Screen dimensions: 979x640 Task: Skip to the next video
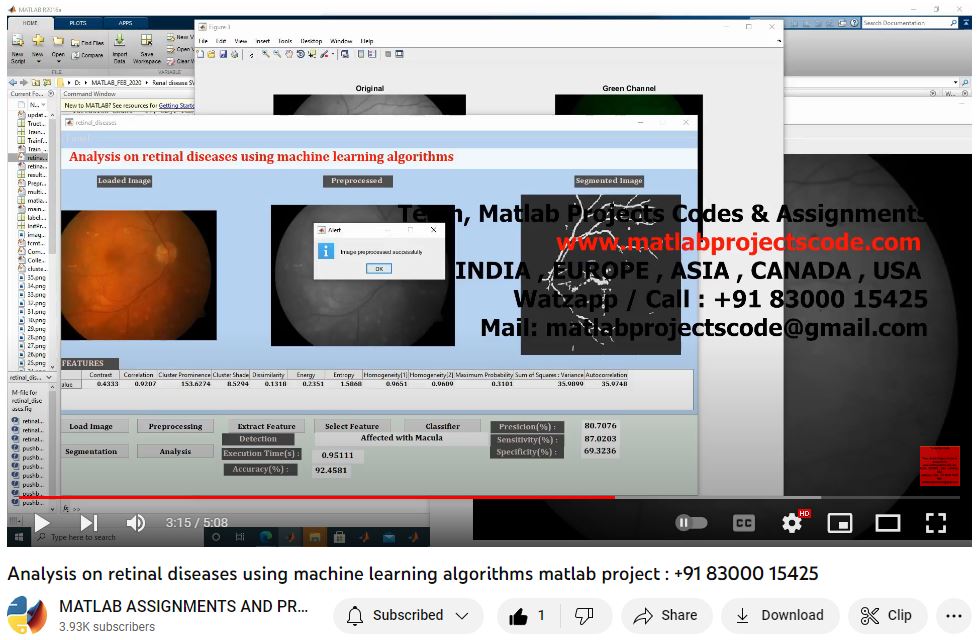(89, 523)
